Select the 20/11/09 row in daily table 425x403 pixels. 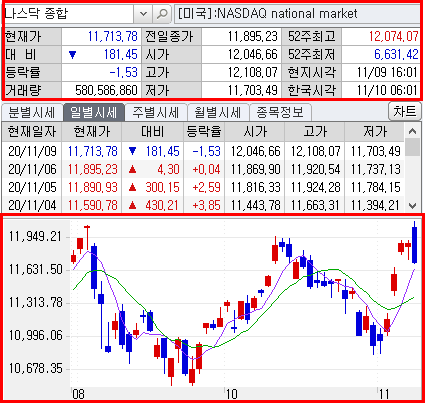[x=203, y=151]
